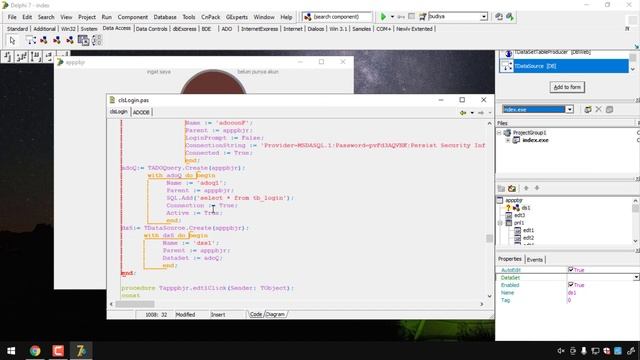Click the Tag property value 0
640x360 pixels.
click(569, 300)
